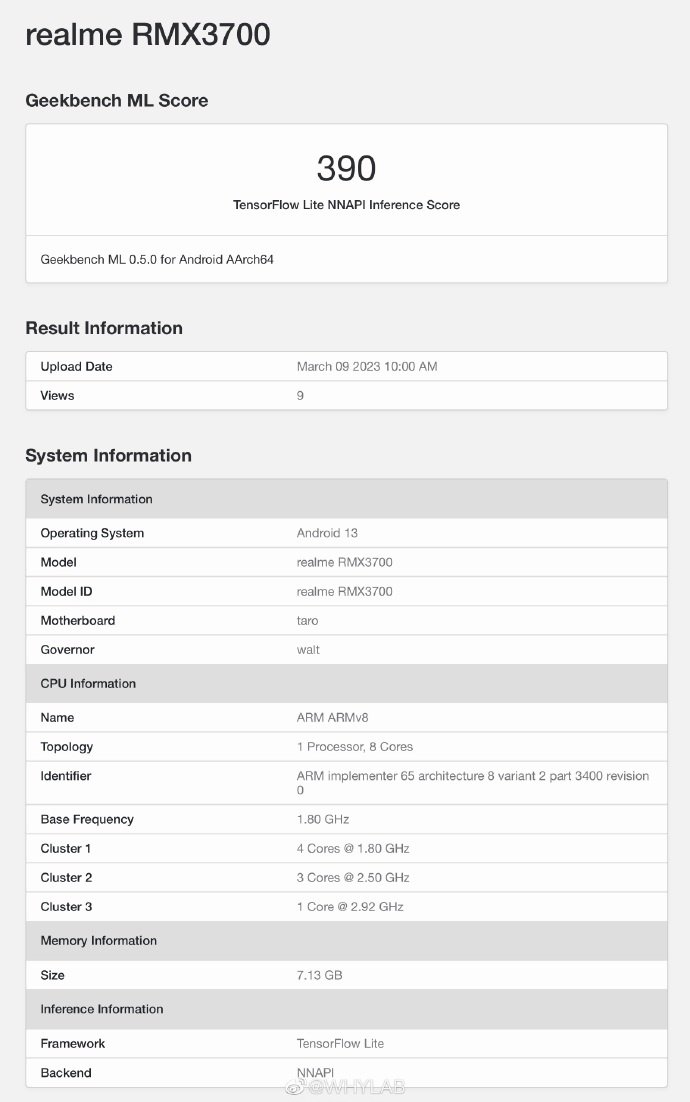This screenshot has width=690, height=1102.
Task: Select the 7.13 GB memory size value
Action: coord(319,975)
